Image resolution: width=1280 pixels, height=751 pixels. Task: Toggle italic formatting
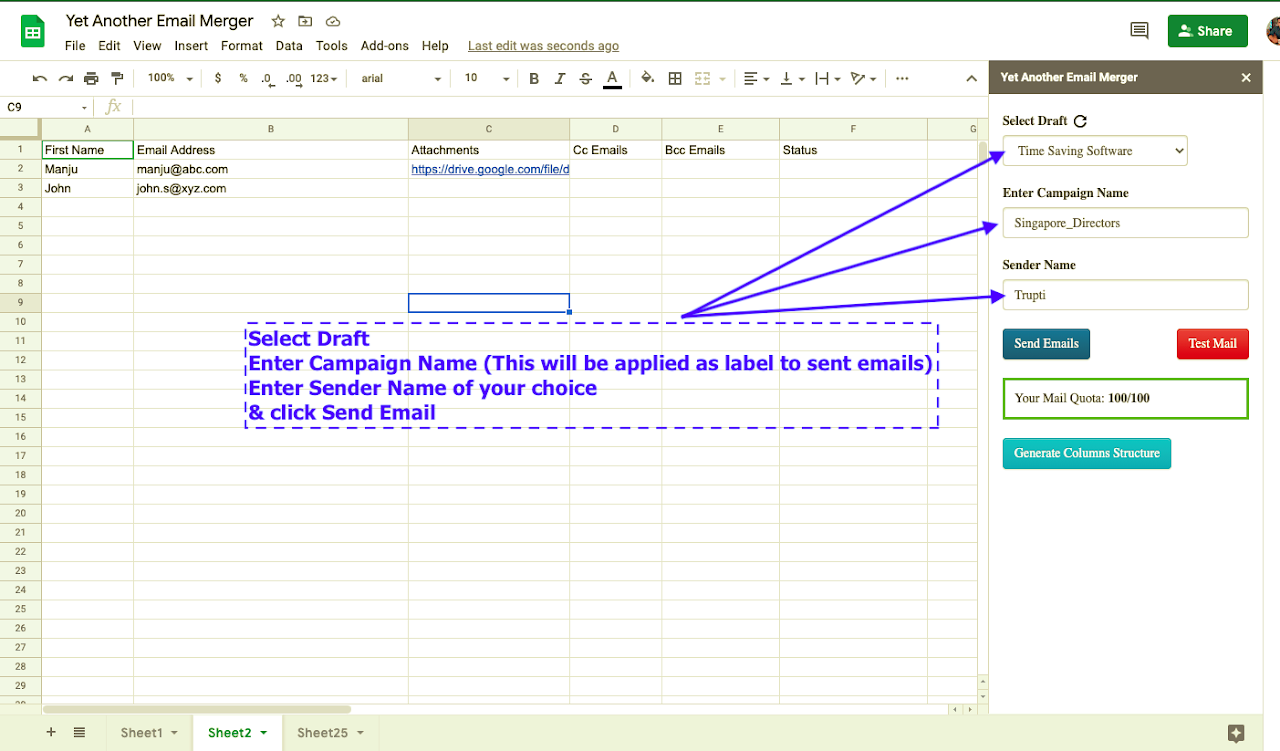[x=560, y=78]
